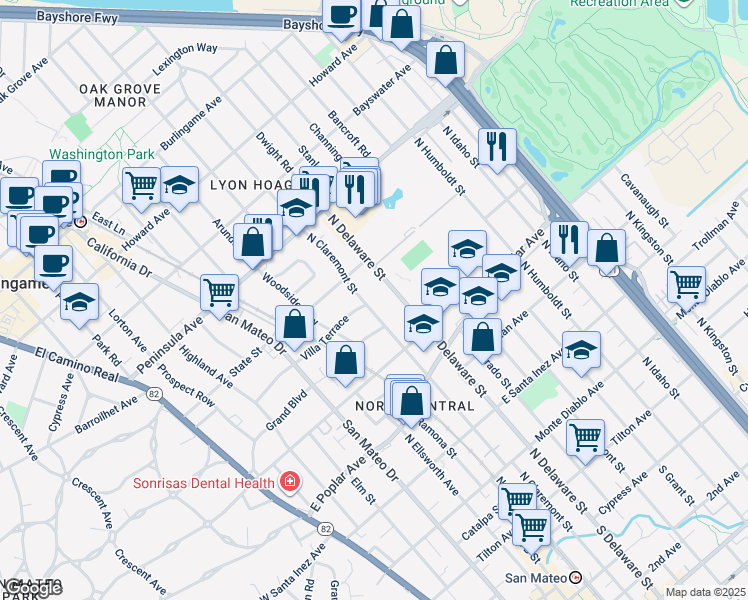Select the shopping bag marker at North Central

[x=411, y=401]
